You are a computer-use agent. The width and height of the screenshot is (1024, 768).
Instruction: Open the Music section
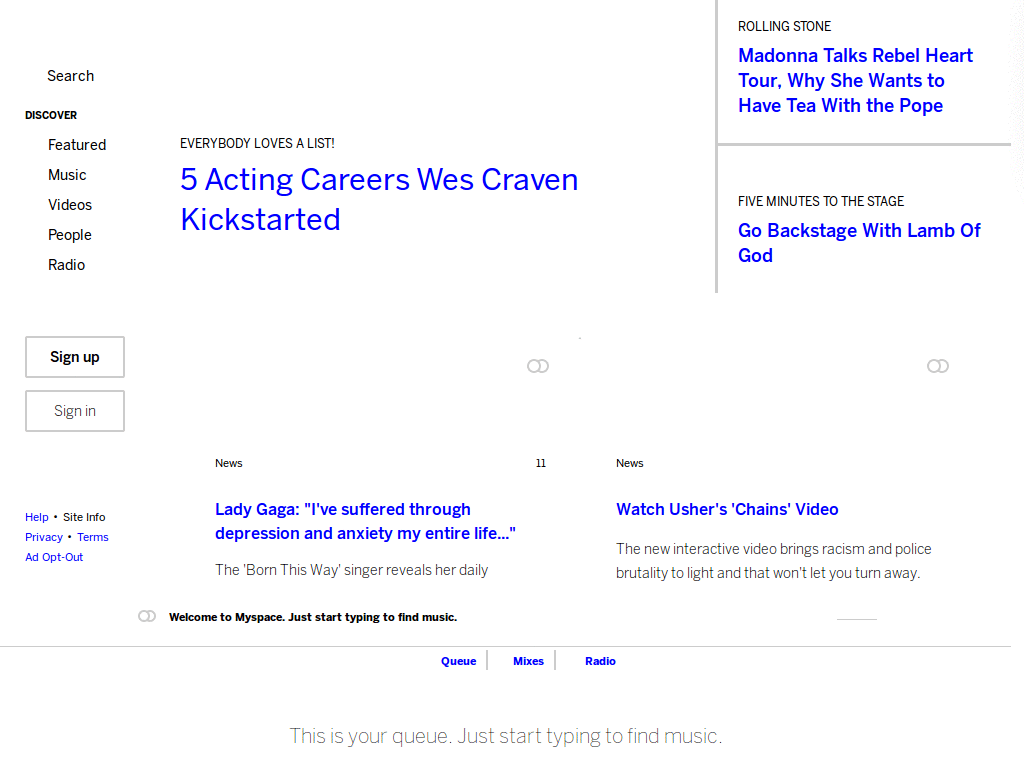[x=67, y=175]
